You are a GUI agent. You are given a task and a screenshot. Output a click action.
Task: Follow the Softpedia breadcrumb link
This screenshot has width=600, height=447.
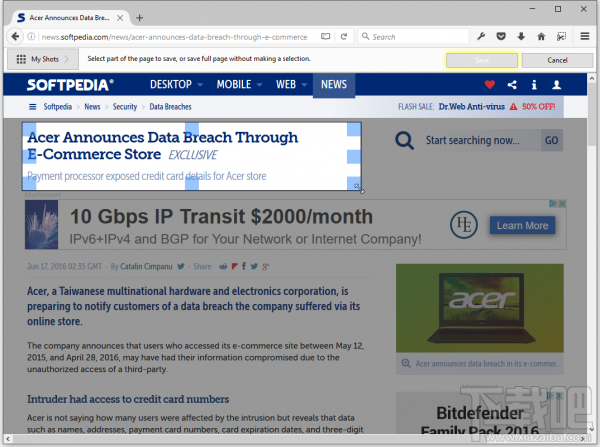point(57,107)
